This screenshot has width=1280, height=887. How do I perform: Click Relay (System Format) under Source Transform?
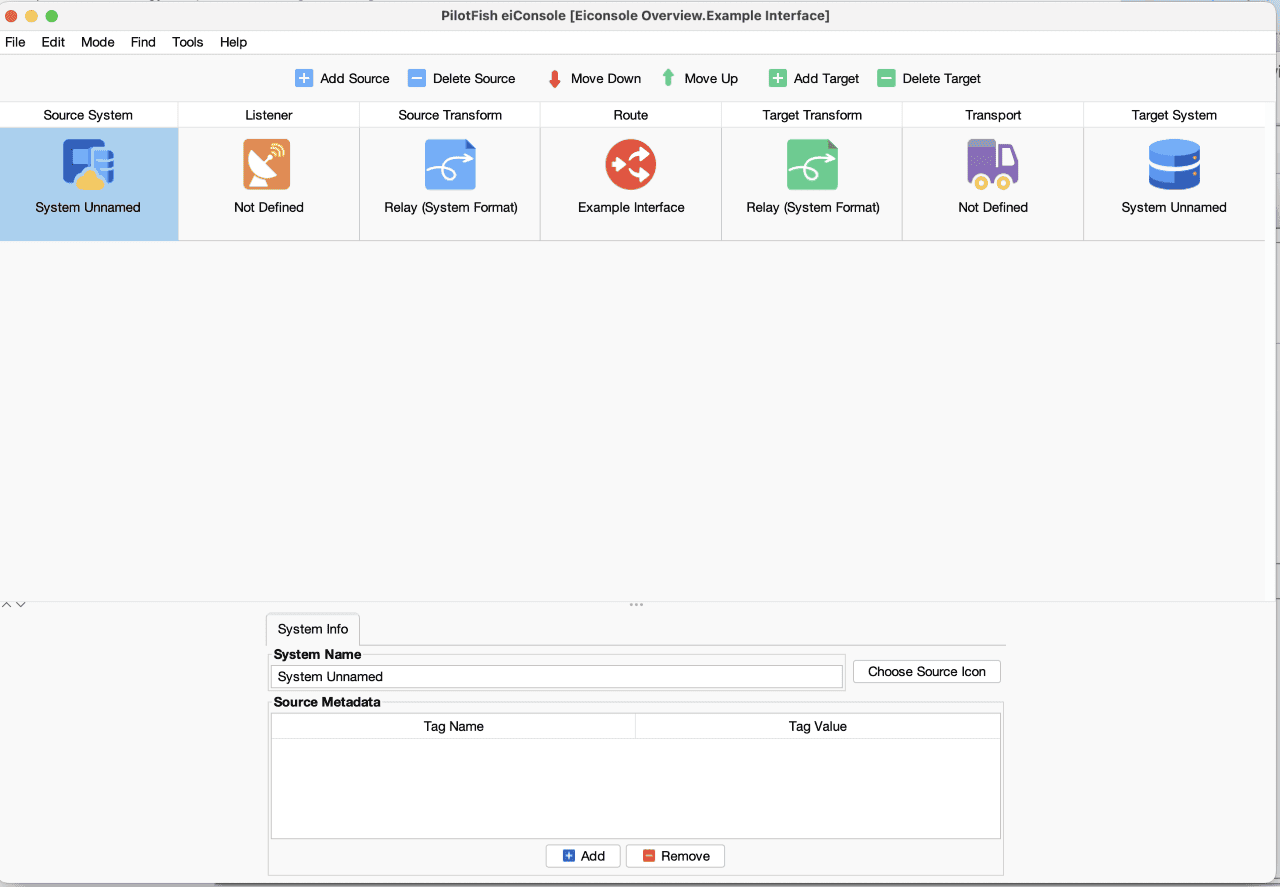pos(451,208)
